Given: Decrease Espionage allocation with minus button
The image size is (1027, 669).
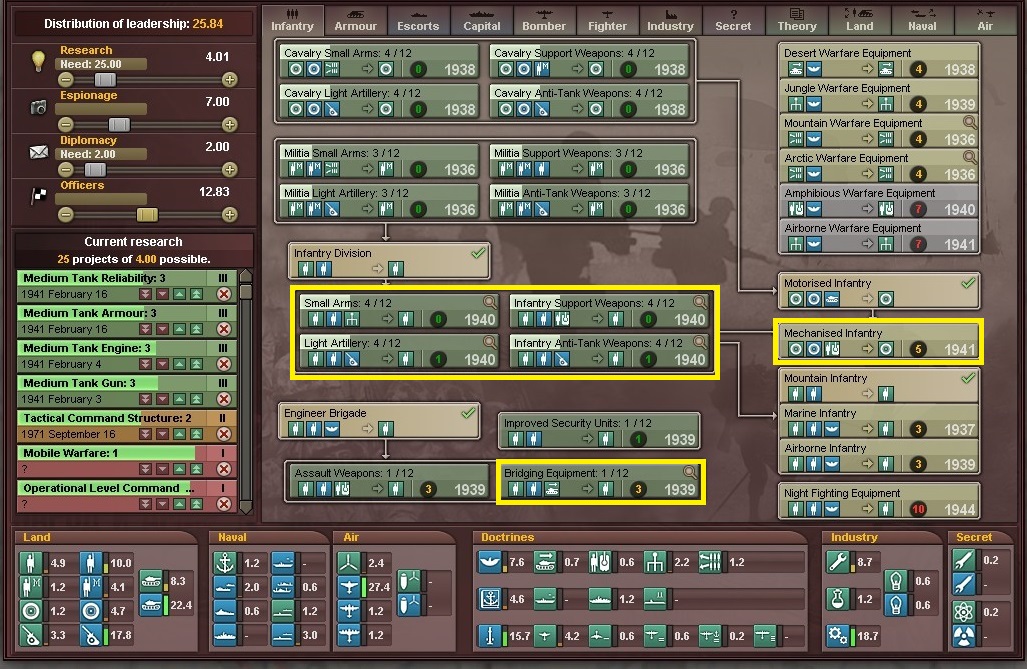Looking at the screenshot, I should point(65,124).
